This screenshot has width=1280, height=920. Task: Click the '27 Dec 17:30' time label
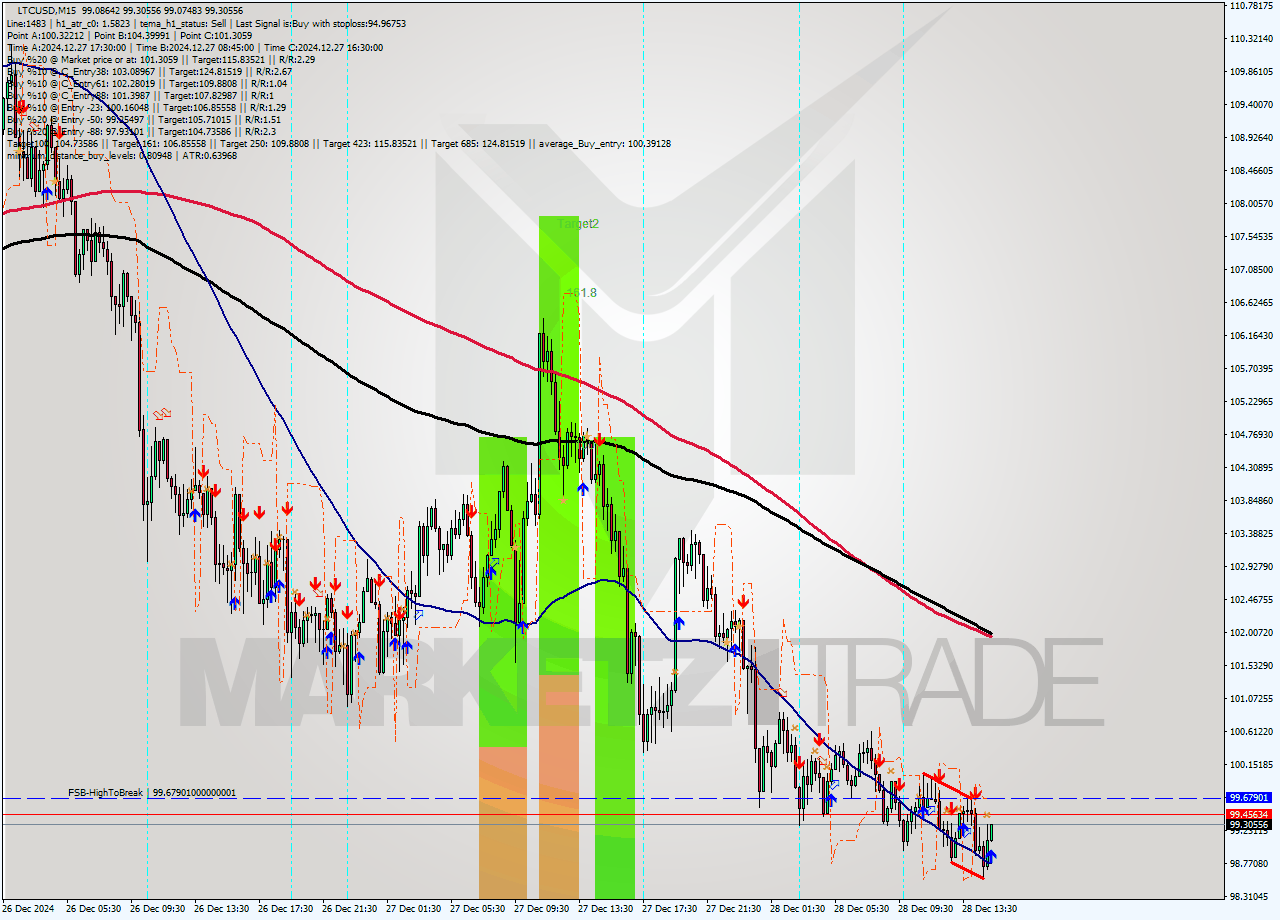(670, 909)
